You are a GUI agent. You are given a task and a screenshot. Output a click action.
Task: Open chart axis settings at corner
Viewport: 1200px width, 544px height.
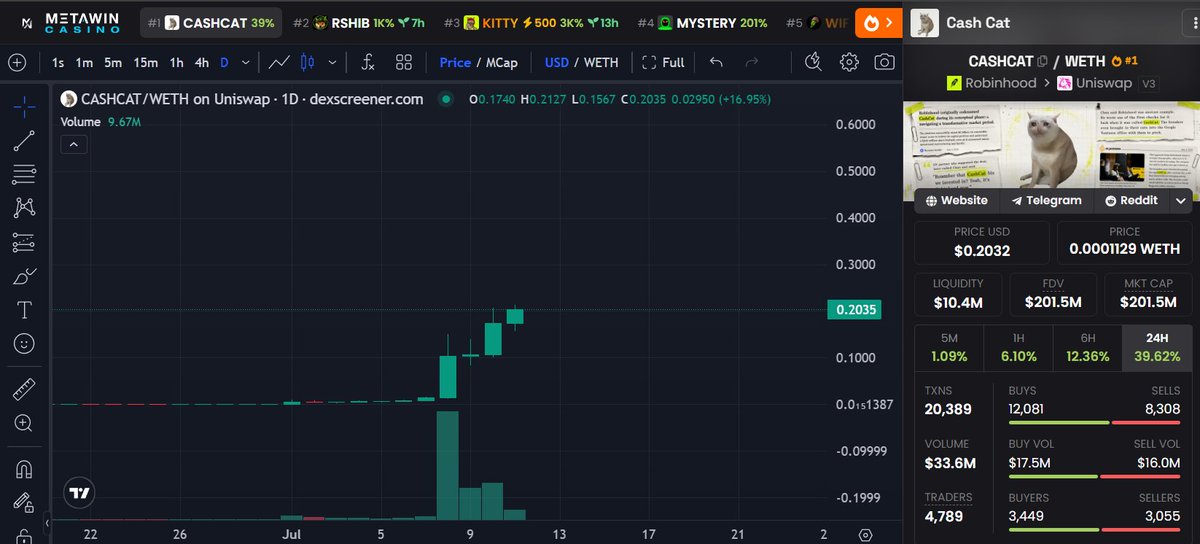point(866,535)
